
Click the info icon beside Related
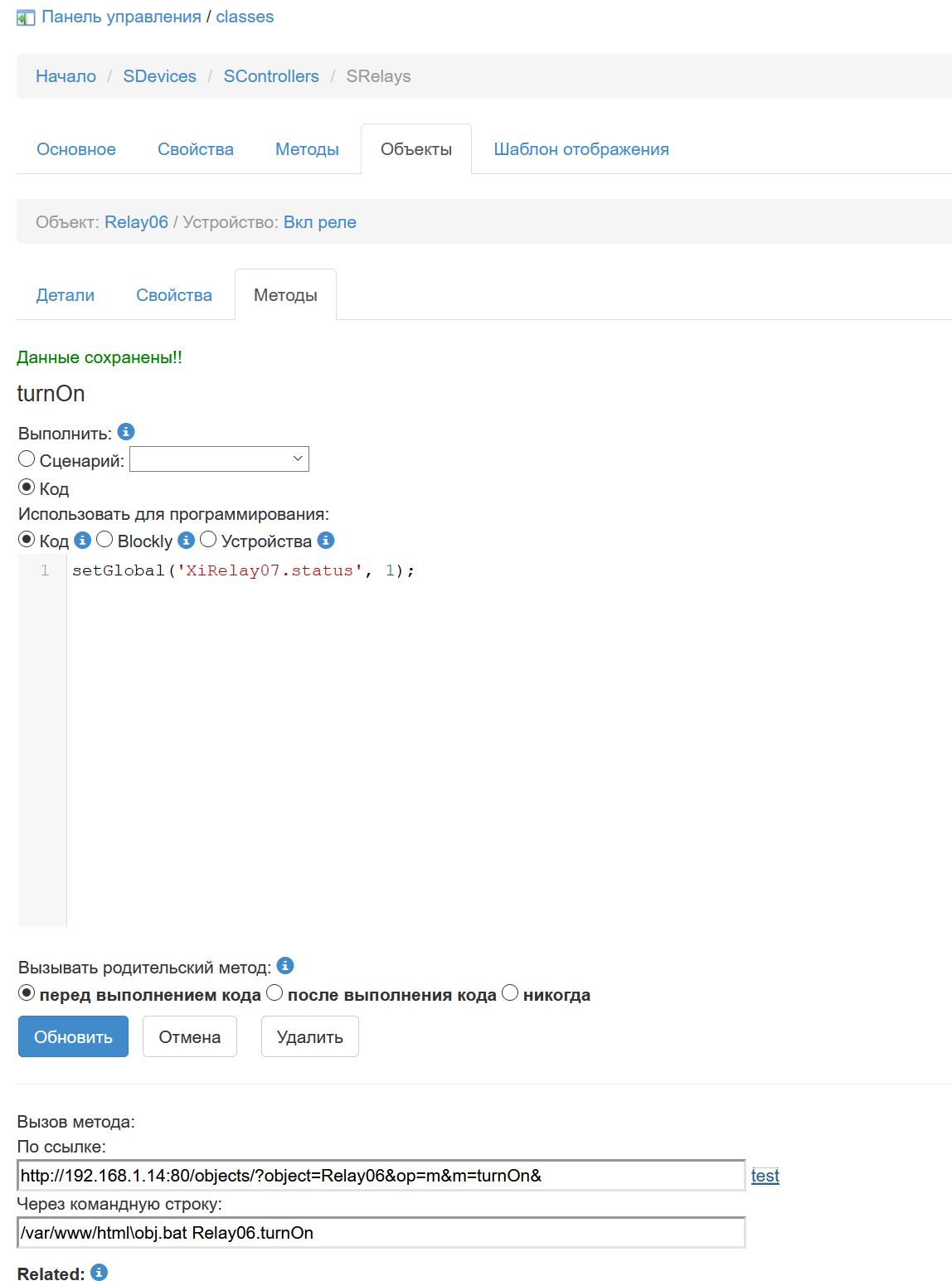[99, 1272]
